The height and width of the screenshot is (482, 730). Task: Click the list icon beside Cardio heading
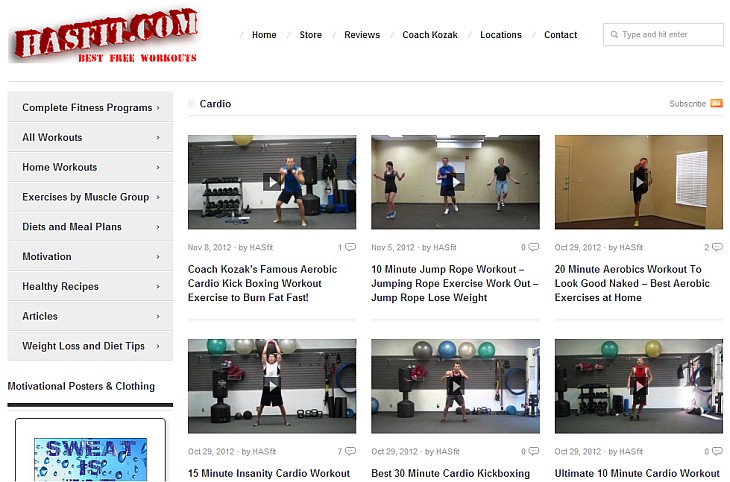(x=192, y=104)
